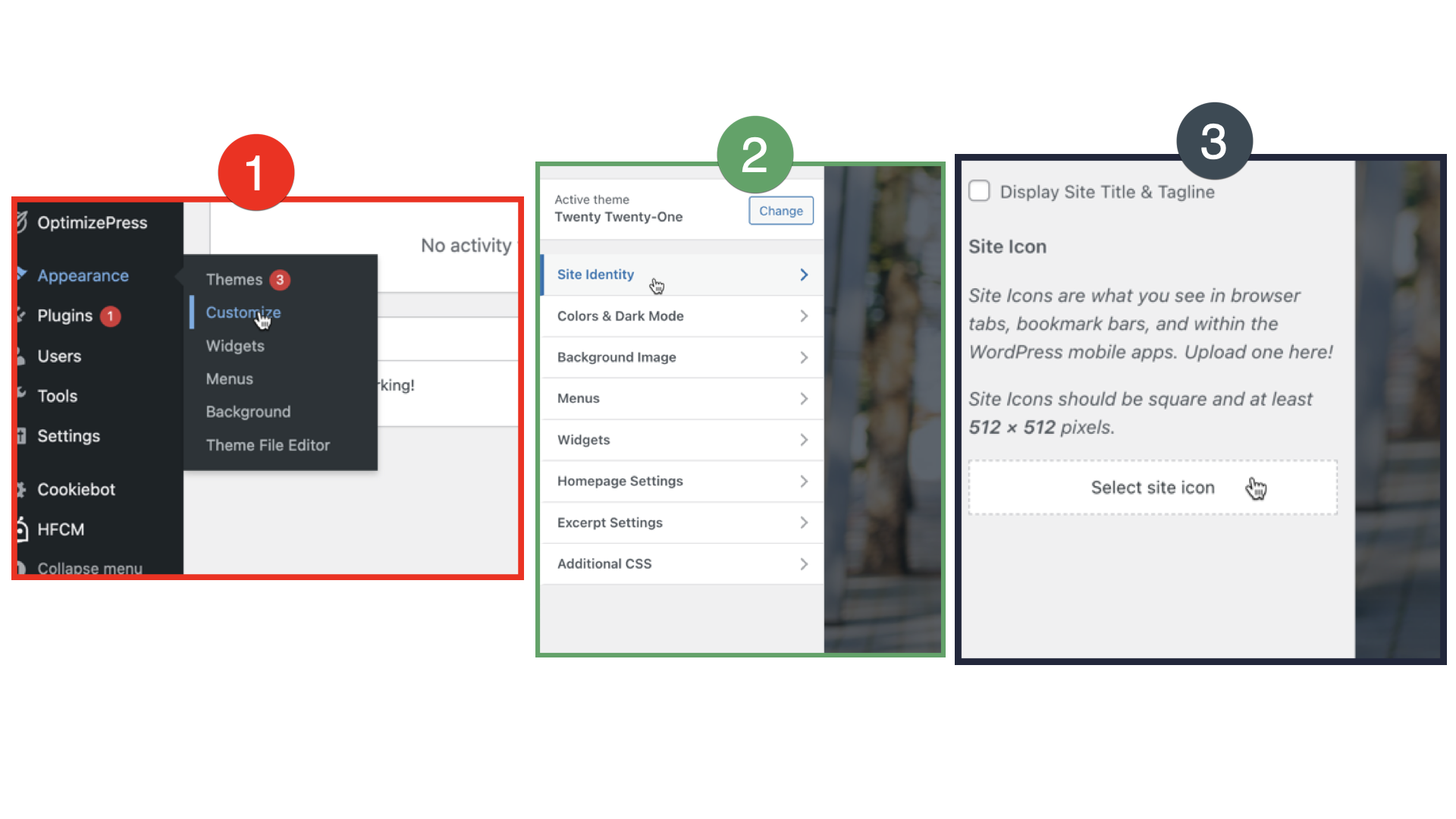The image size is (1456, 819).
Task: Click the site preview beside customizer list
Action: point(882,409)
